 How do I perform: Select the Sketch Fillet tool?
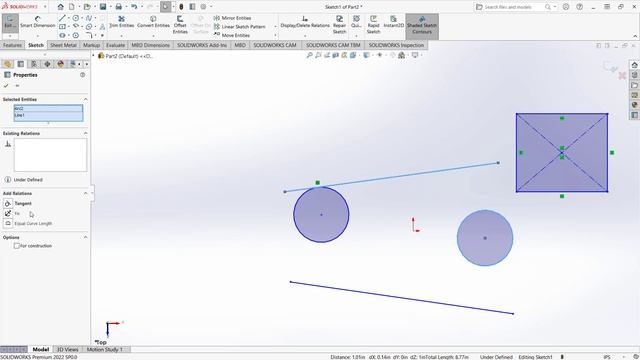tap(89, 35)
